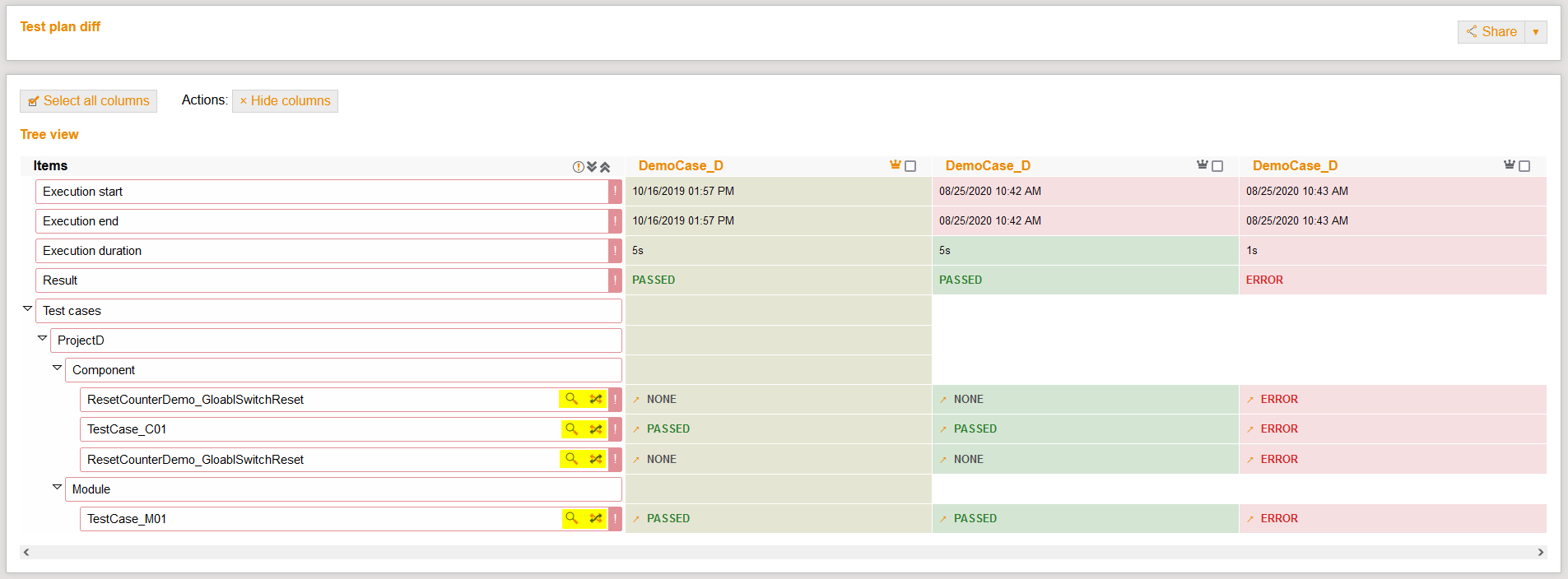This screenshot has width=1568, height=579.
Task: Collapse the Component tree node
Action: coord(57,368)
